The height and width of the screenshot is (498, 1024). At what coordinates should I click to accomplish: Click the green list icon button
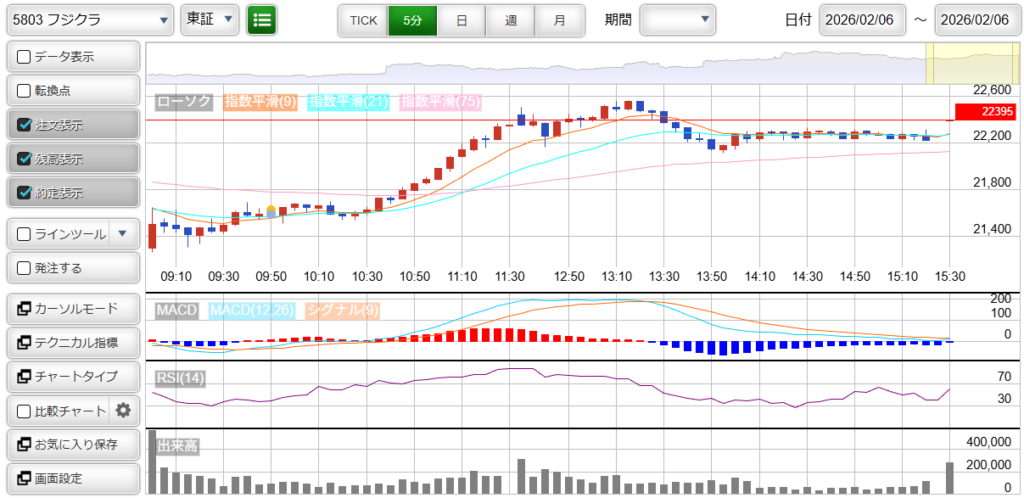pyautogui.click(x=262, y=19)
